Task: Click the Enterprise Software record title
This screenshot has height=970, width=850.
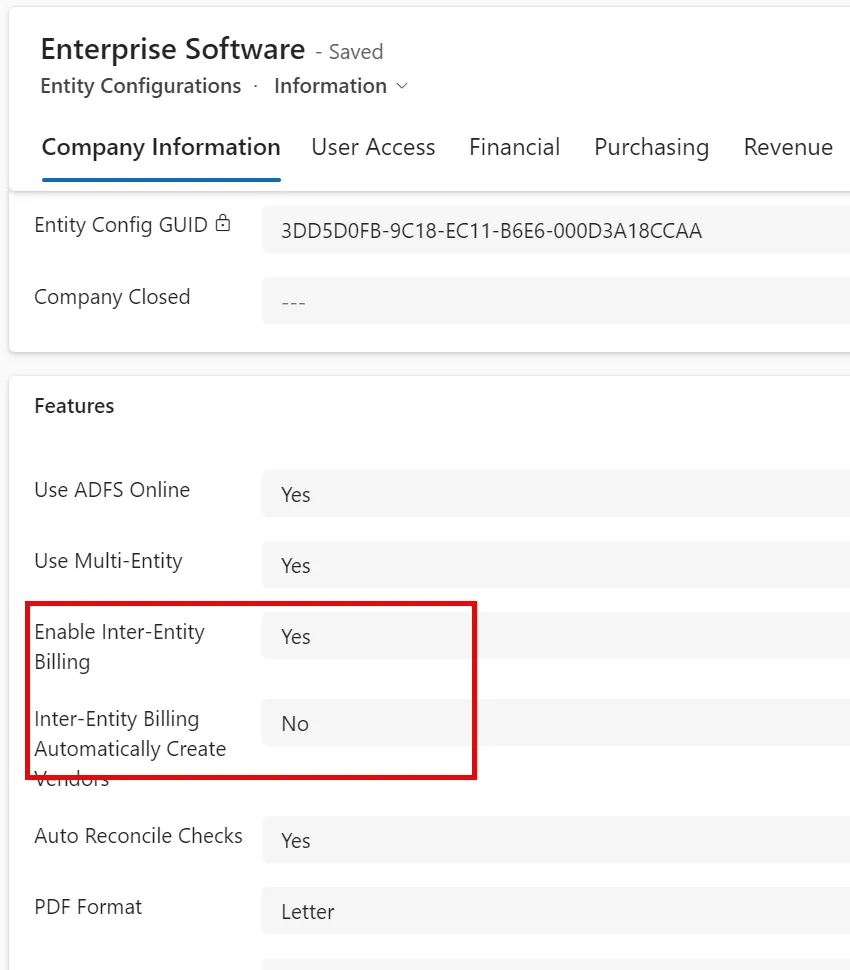Action: coord(173,49)
